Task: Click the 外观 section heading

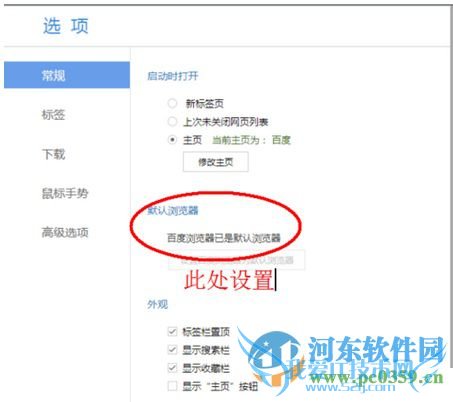Action: click(x=157, y=304)
